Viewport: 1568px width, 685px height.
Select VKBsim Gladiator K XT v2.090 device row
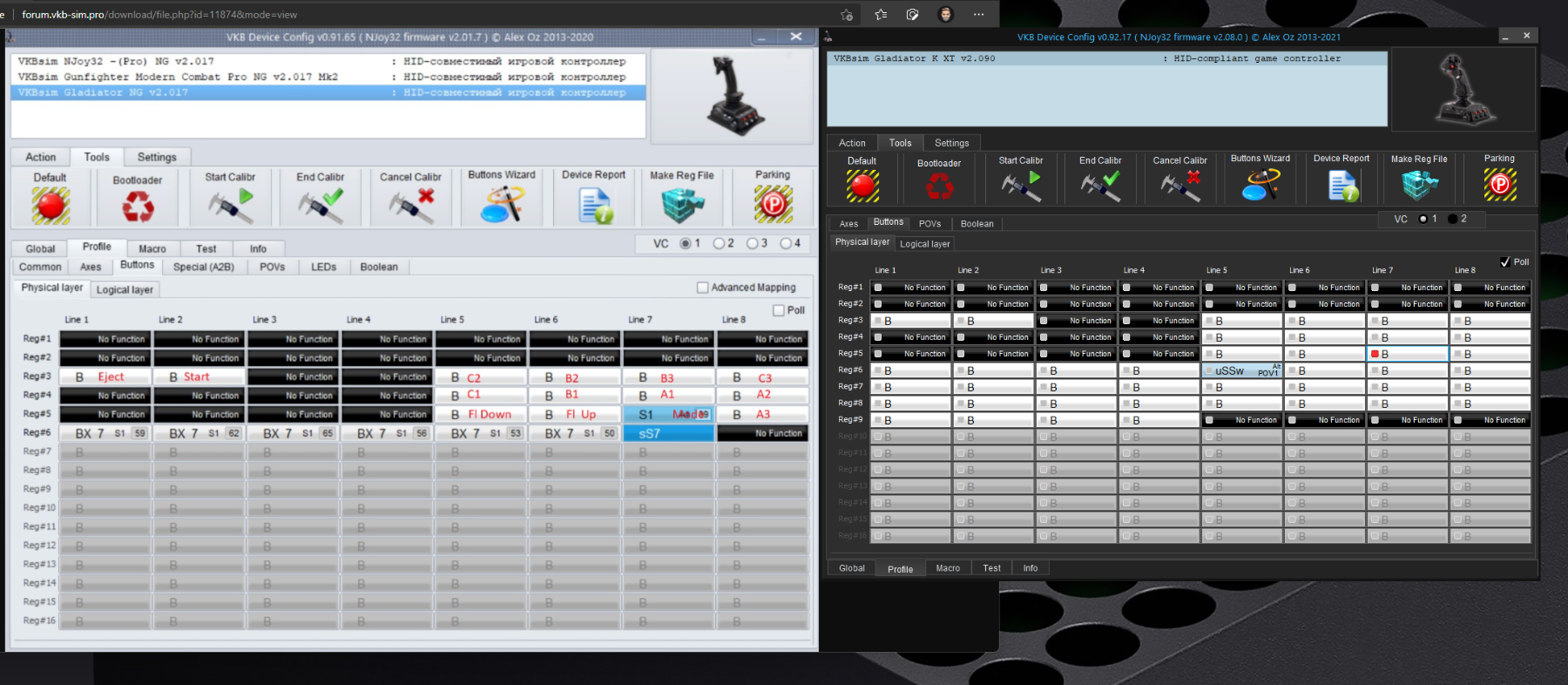click(1106, 58)
